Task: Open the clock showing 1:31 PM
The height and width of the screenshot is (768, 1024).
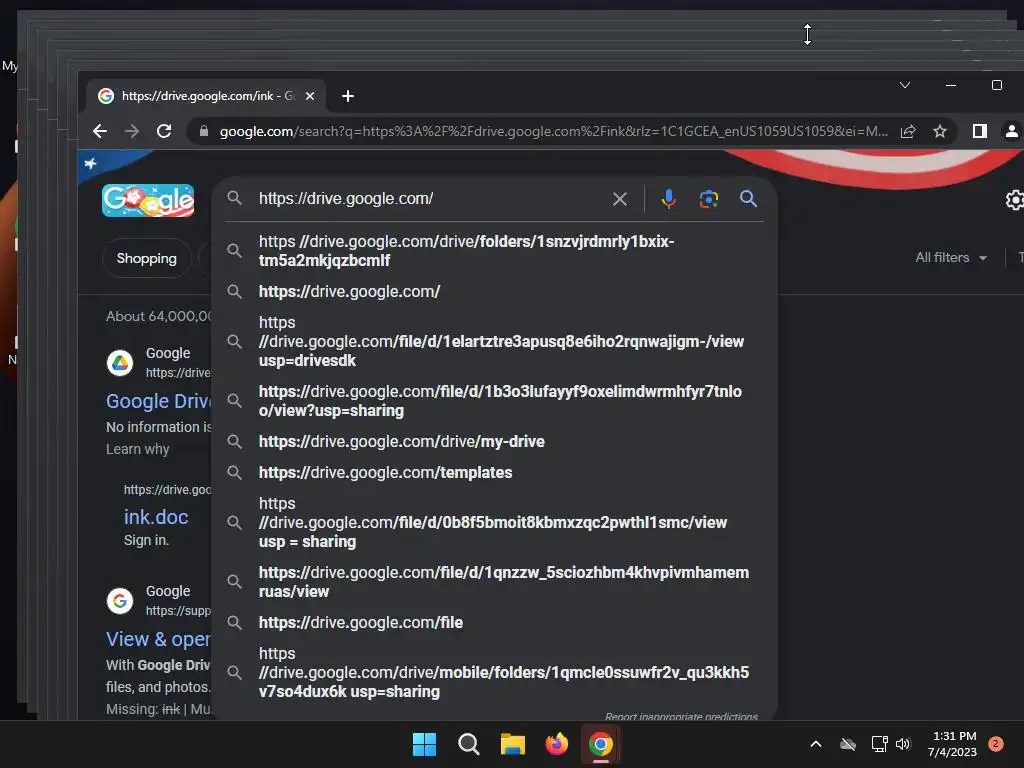Action: tap(953, 744)
